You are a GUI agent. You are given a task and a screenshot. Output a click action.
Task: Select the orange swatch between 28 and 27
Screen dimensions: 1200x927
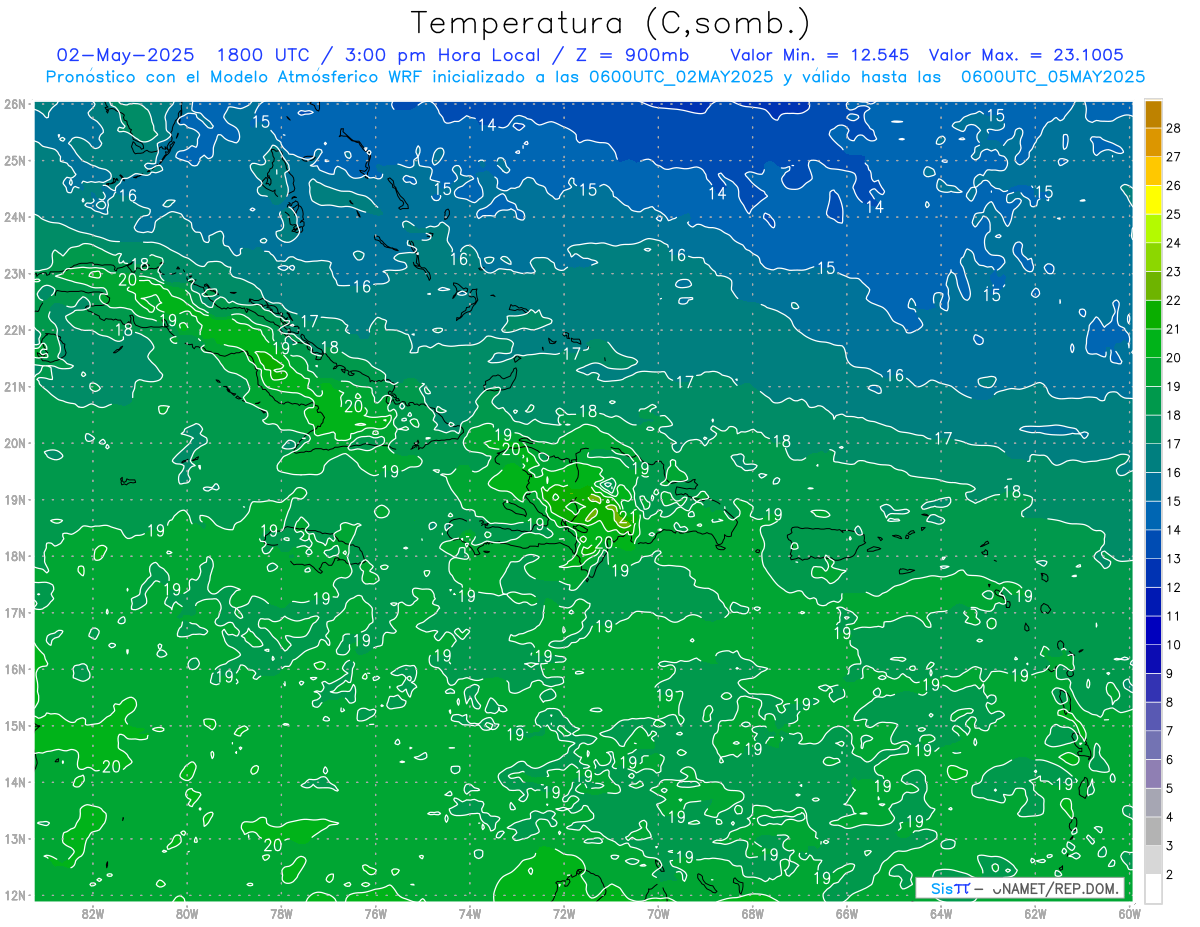tap(1153, 142)
